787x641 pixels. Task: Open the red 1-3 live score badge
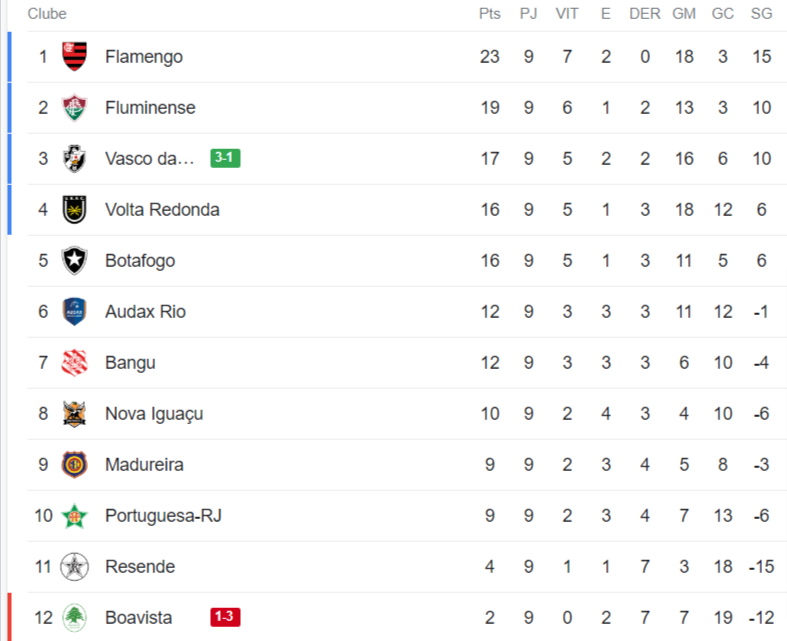point(225,617)
